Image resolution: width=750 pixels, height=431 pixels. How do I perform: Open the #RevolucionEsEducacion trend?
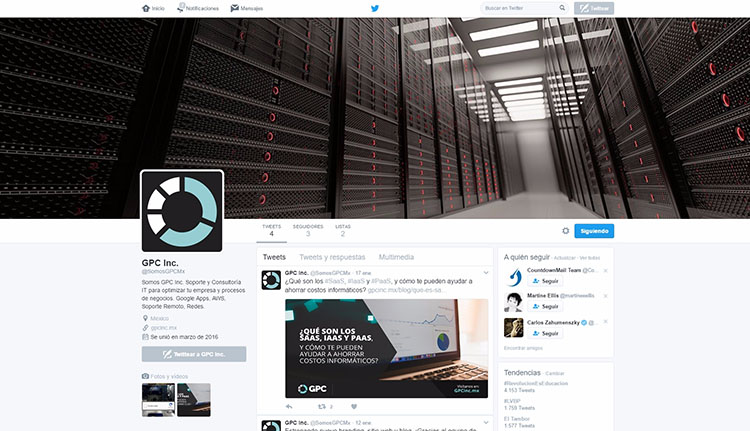click(536, 383)
